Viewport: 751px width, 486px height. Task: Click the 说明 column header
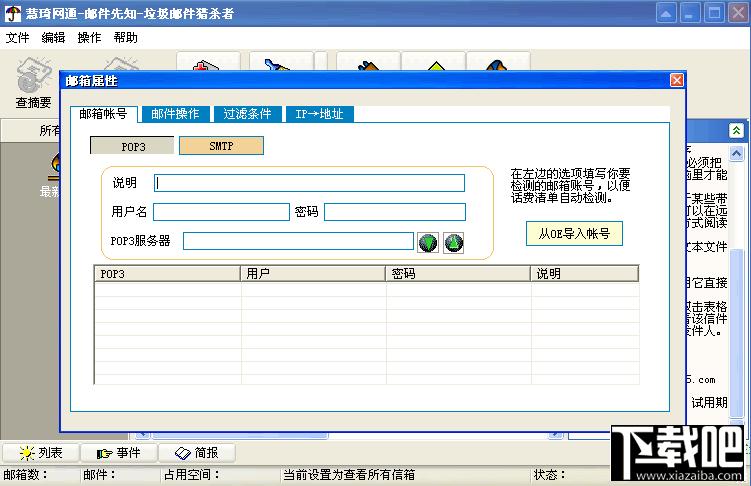coord(585,273)
